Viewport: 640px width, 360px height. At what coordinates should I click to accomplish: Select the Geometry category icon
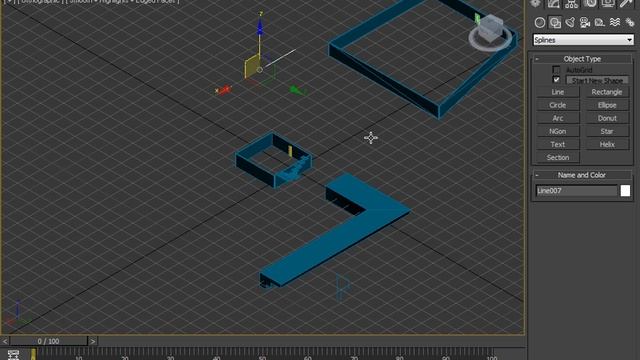point(540,22)
